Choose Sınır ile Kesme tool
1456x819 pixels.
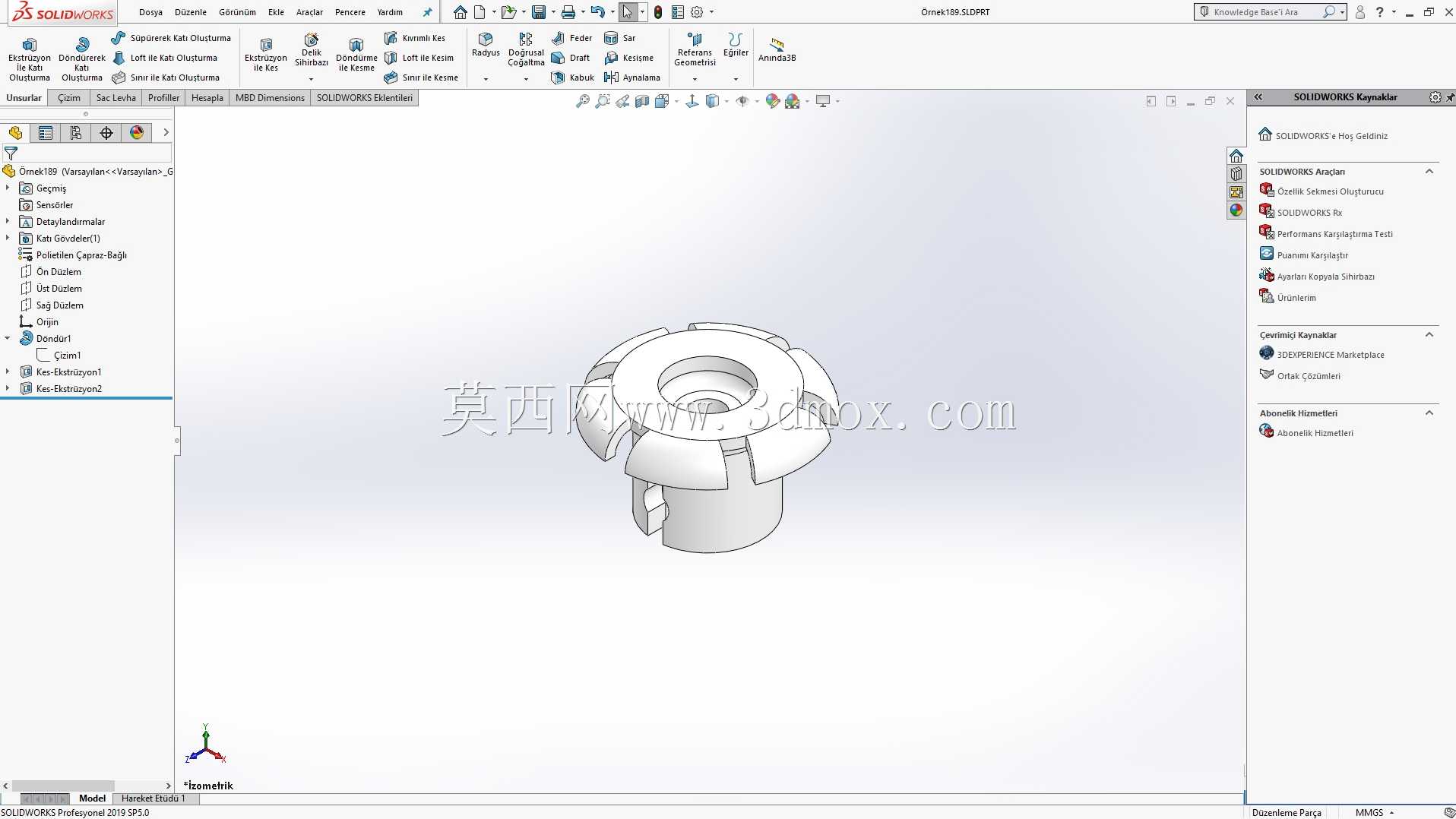click(x=421, y=77)
